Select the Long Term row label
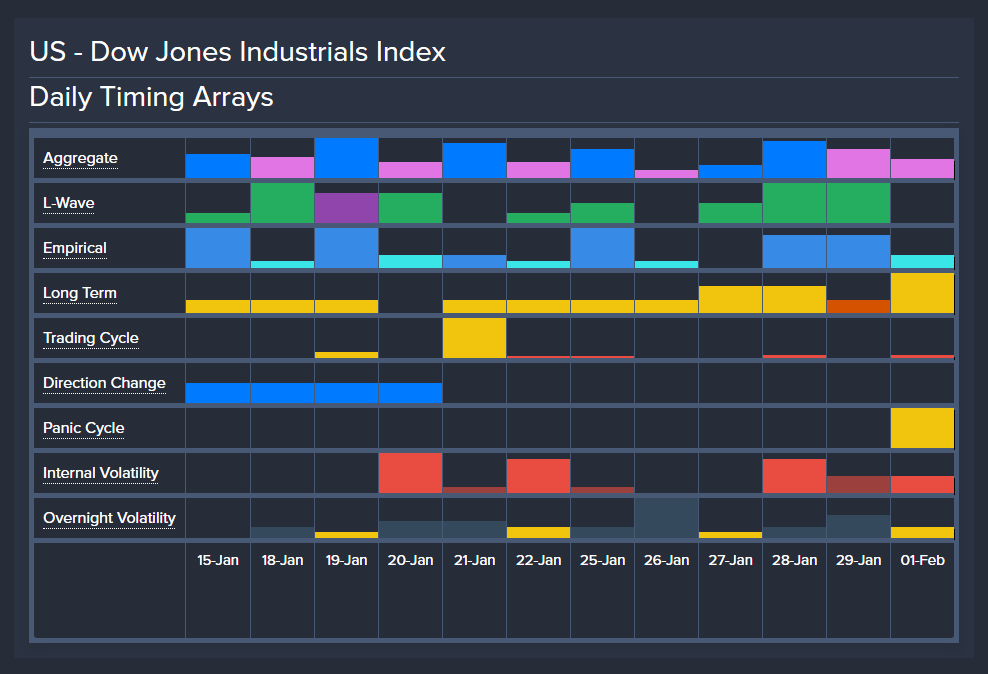 click(80, 293)
